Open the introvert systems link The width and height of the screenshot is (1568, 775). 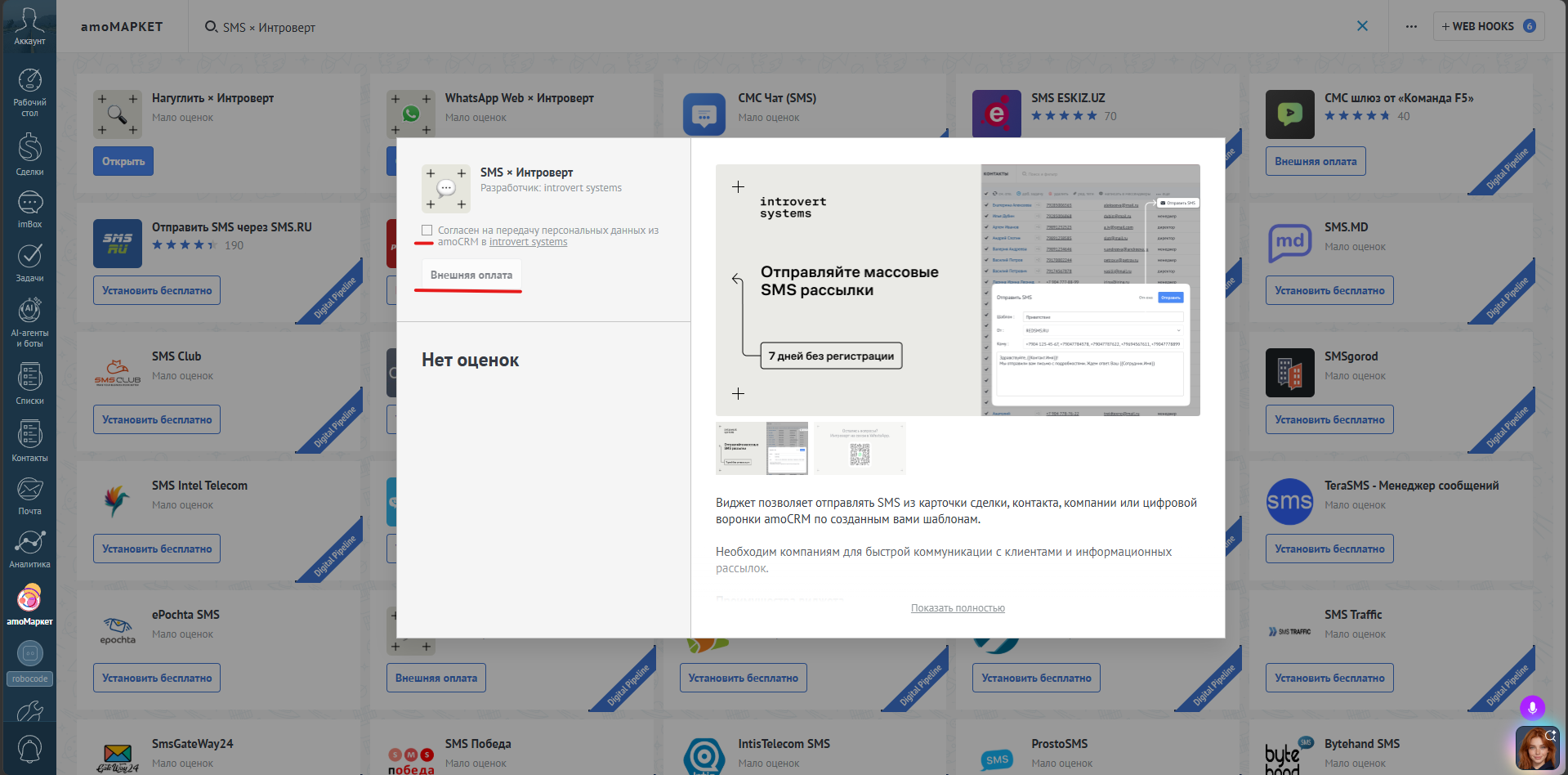coord(528,242)
